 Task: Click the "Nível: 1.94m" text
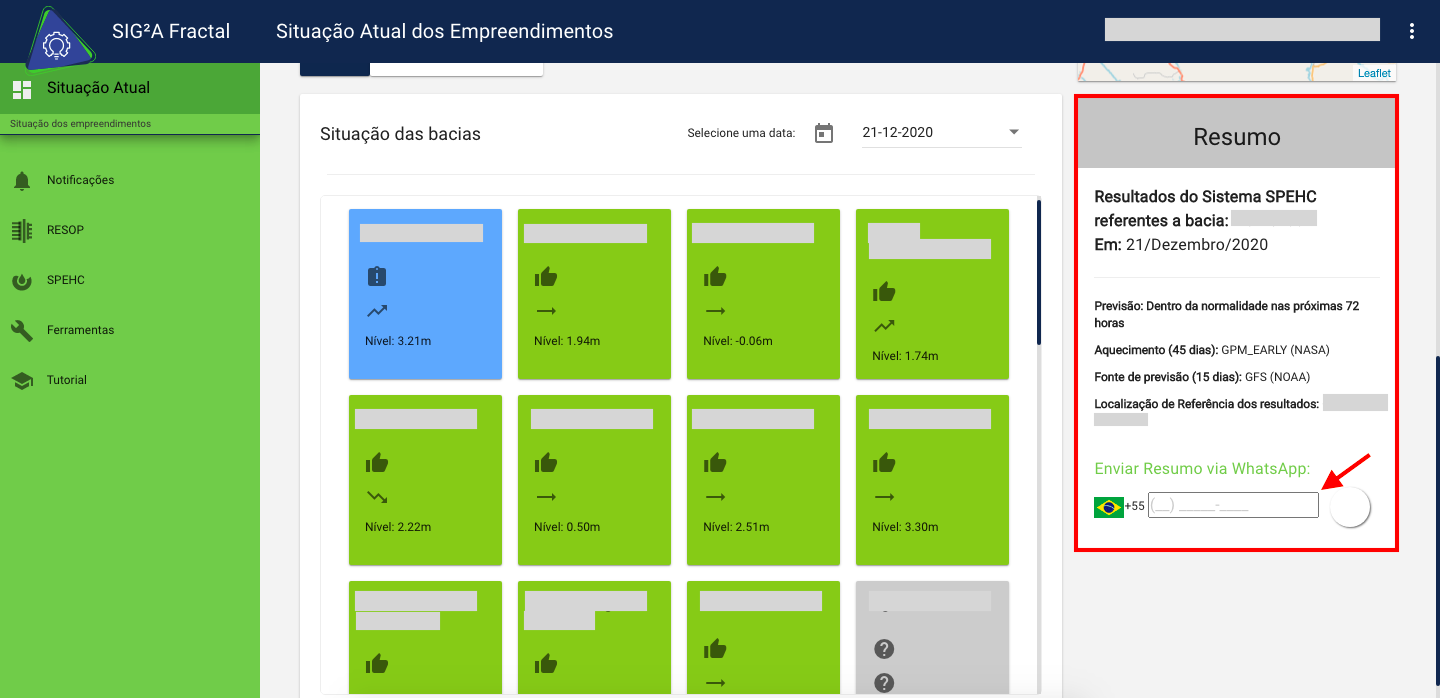pyautogui.click(x=567, y=341)
